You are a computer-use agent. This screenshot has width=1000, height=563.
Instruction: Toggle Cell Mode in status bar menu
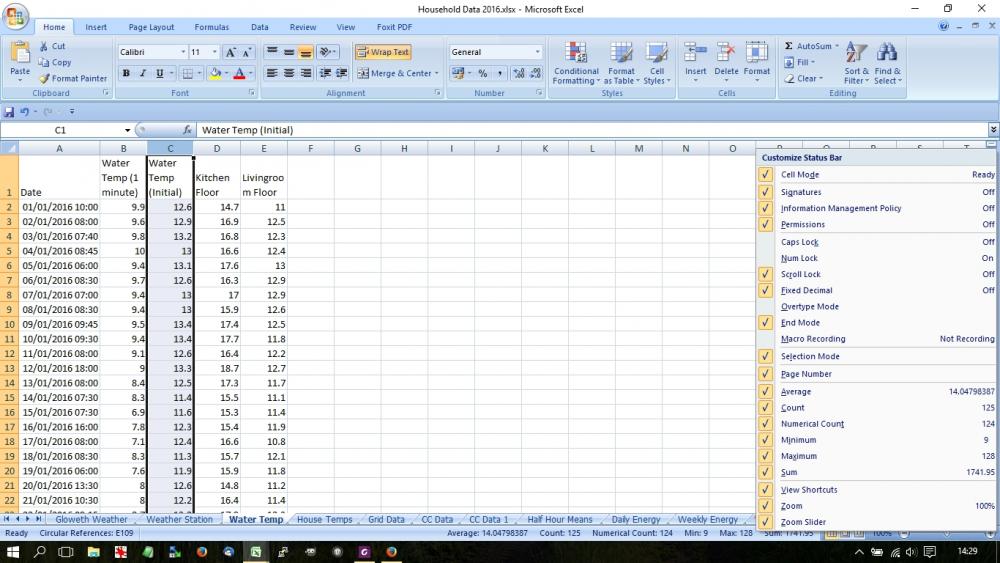click(x=877, y=175)
